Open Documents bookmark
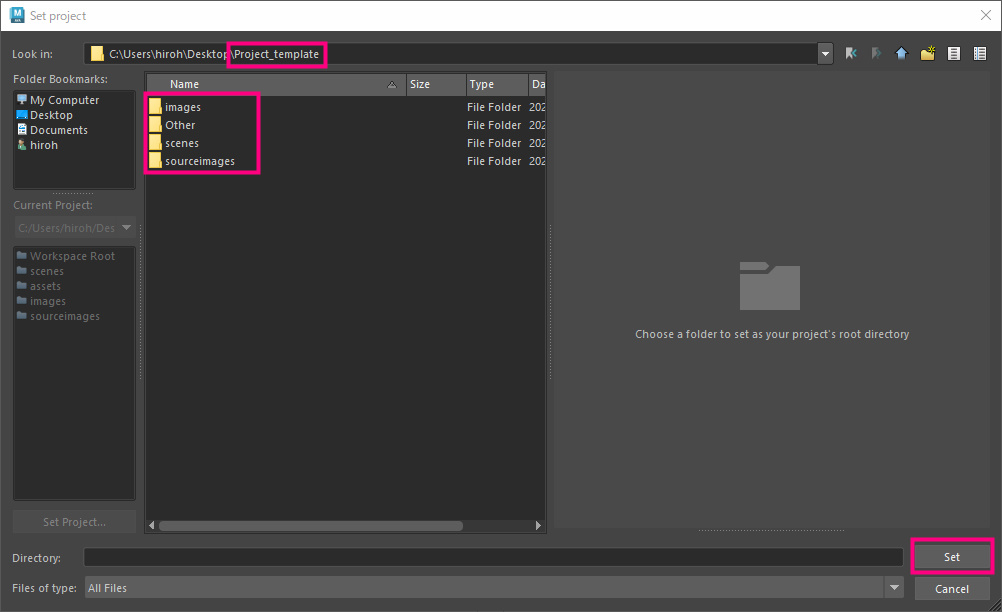The image size is (1002, 612). click(x=52, y=130)
